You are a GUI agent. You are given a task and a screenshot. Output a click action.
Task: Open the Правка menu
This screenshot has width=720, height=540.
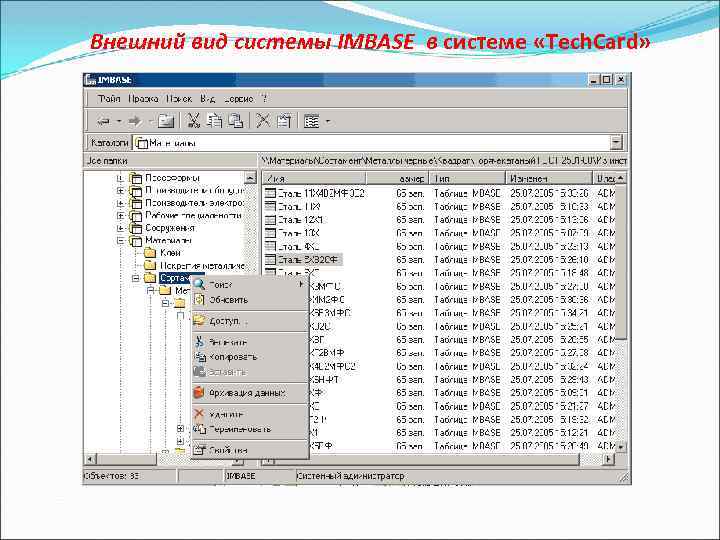pos(143,99)
